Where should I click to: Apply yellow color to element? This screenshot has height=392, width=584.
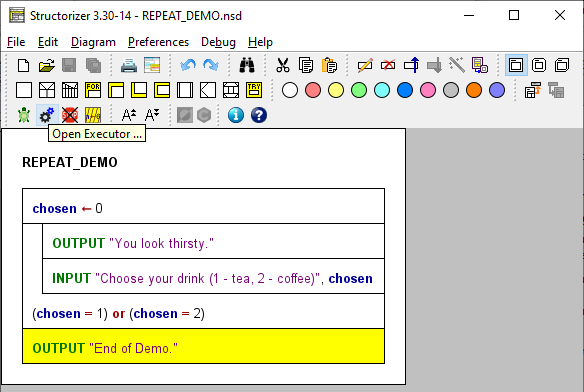(336, 90)
